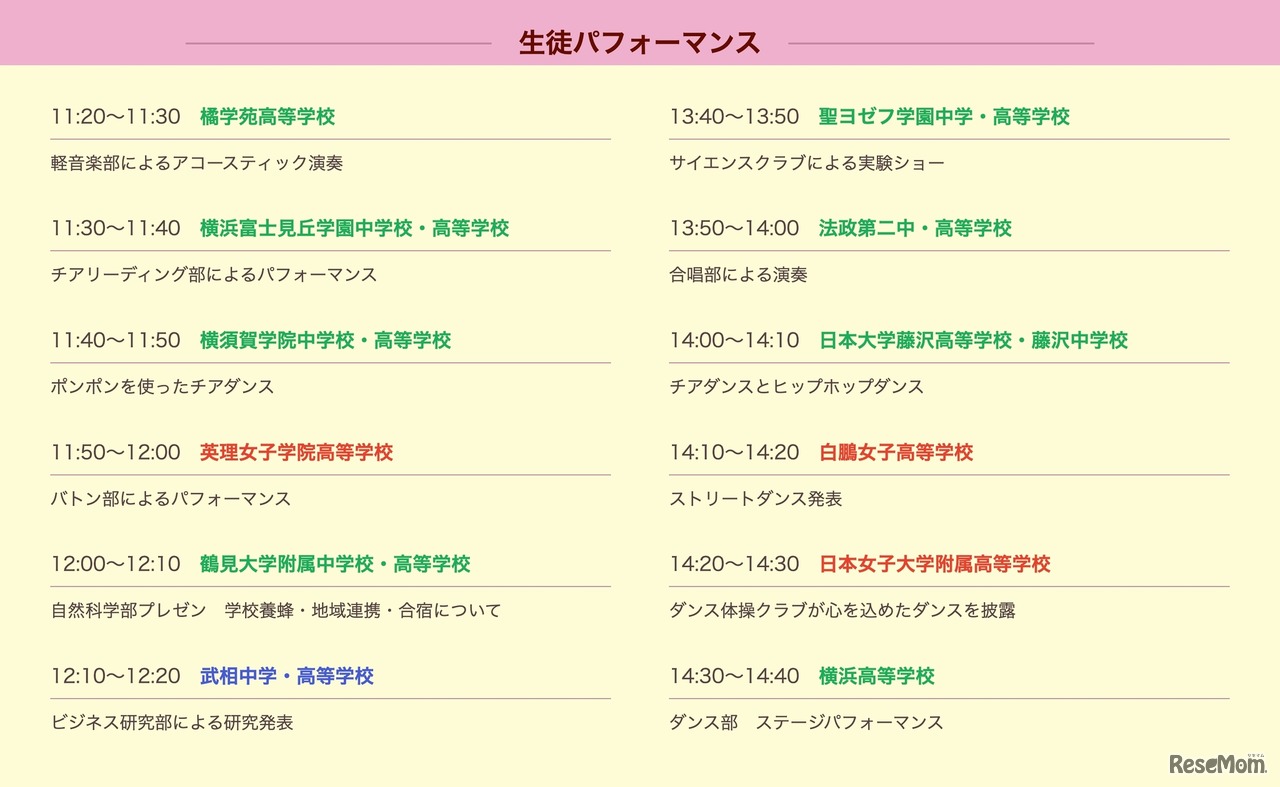This screenshot has height=787, width=1280.
Task: Click the 横浜高等学校 school name
Action: pyautogui.click(x=877, y=677)
